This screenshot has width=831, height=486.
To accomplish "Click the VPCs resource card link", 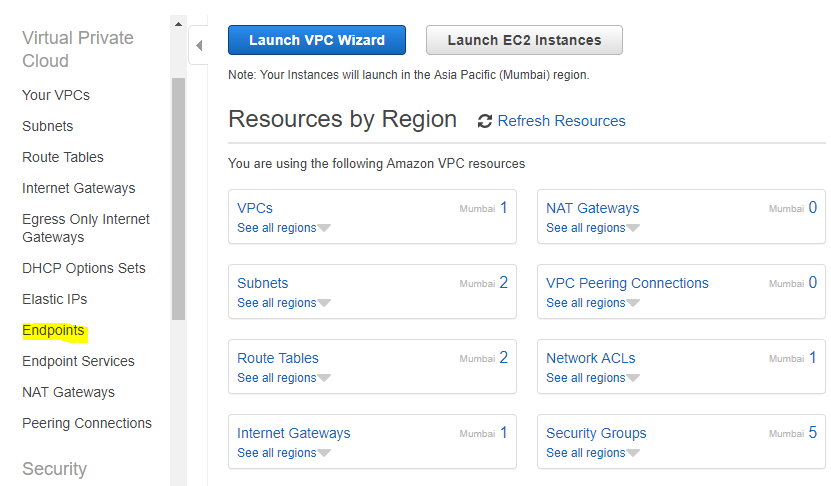I will [255, 208].
